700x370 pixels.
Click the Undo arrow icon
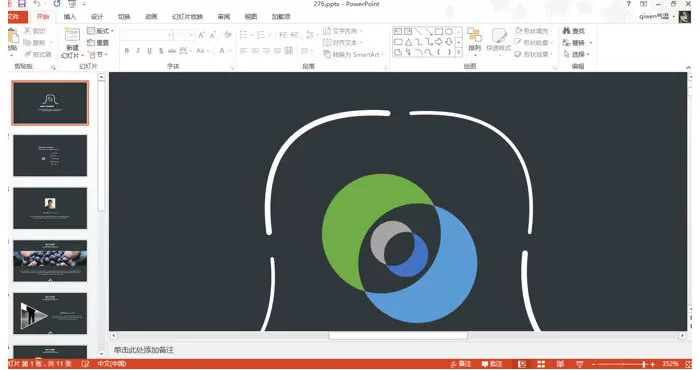(x=37, y=4)
